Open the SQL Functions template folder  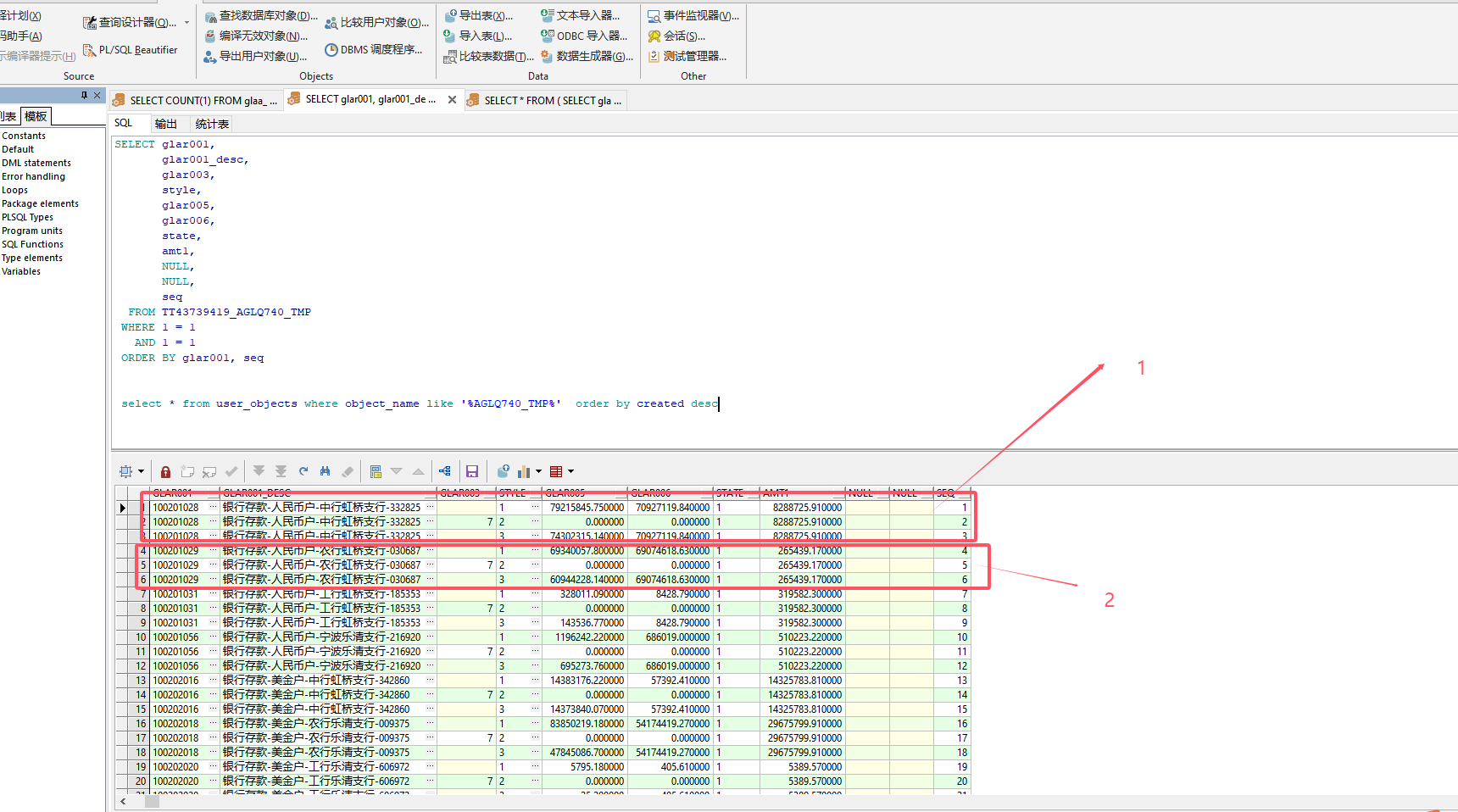coord(32,244)
